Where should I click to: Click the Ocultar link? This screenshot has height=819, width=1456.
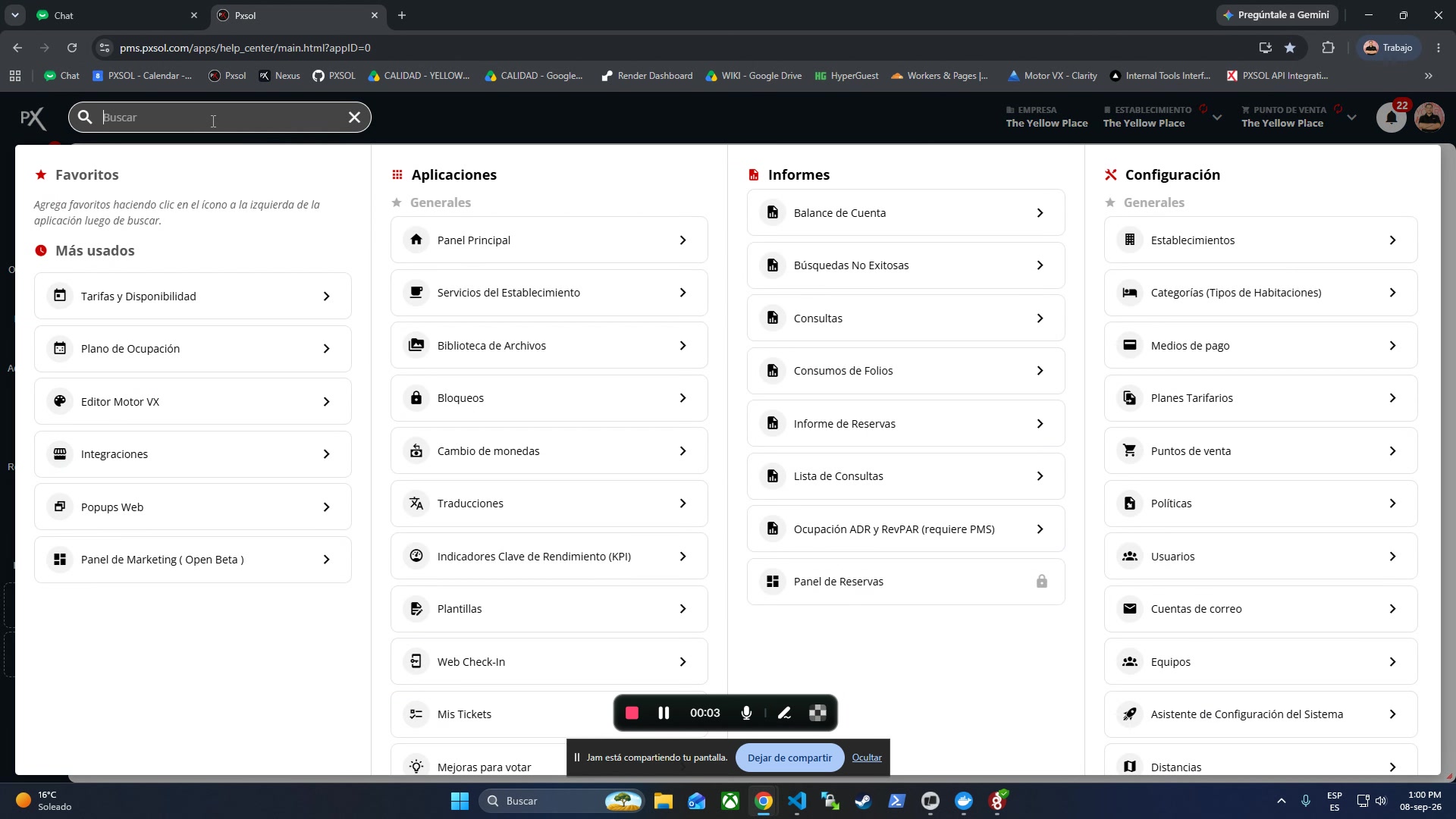point(867,758)
